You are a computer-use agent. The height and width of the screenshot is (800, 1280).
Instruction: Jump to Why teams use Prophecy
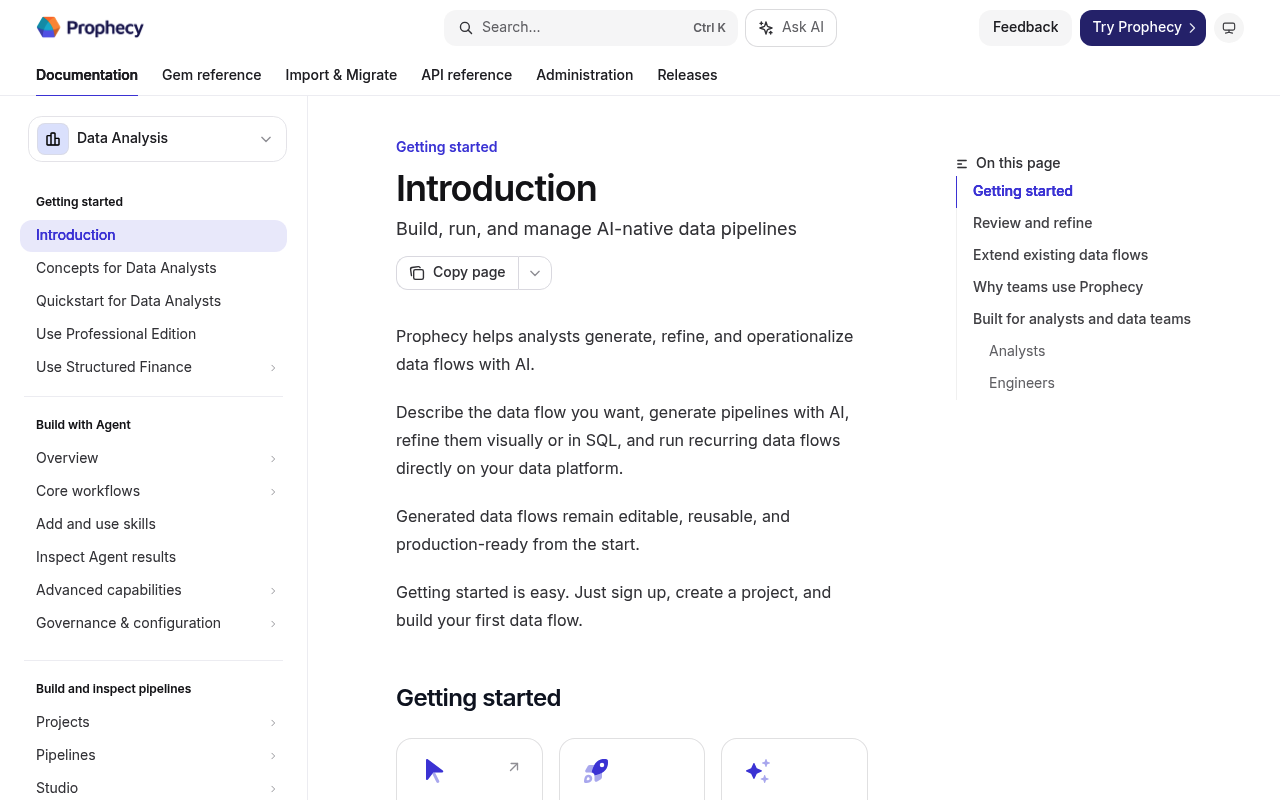pos(1058,287)
